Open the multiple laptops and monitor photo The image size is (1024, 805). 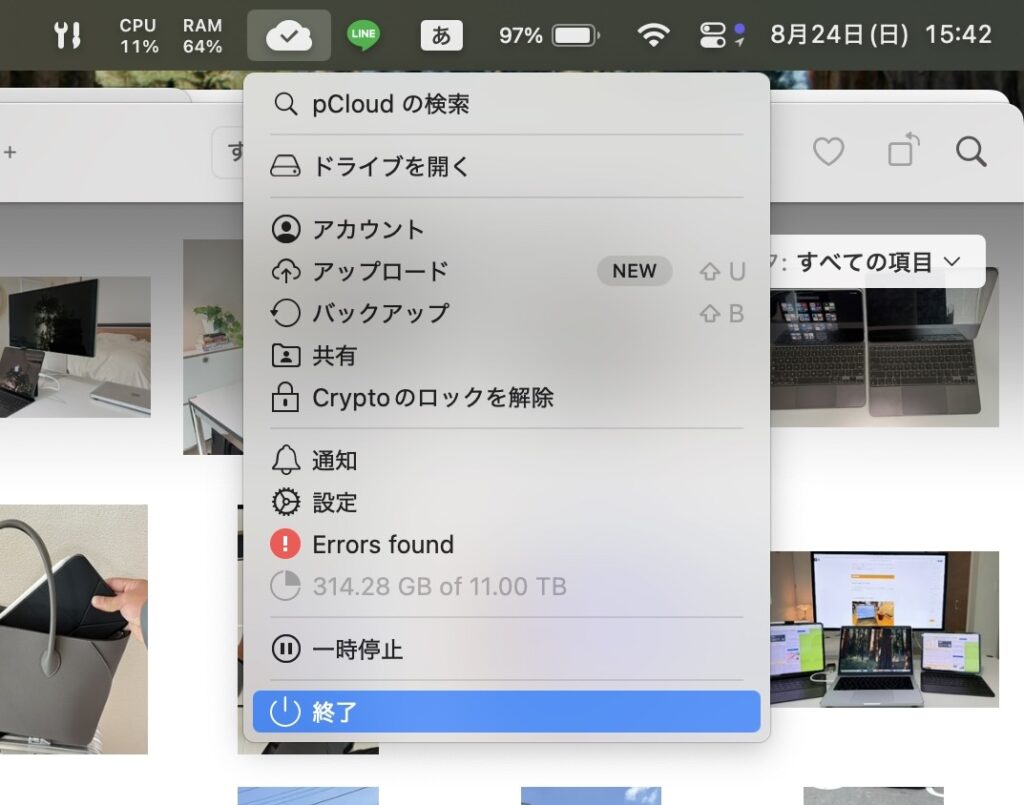pos(885,629)
